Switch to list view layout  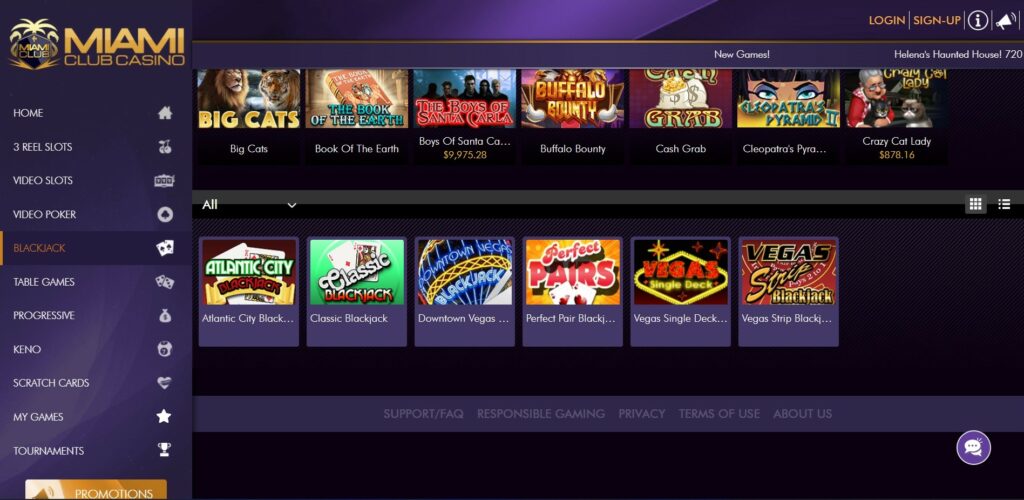click(1004, 205)
